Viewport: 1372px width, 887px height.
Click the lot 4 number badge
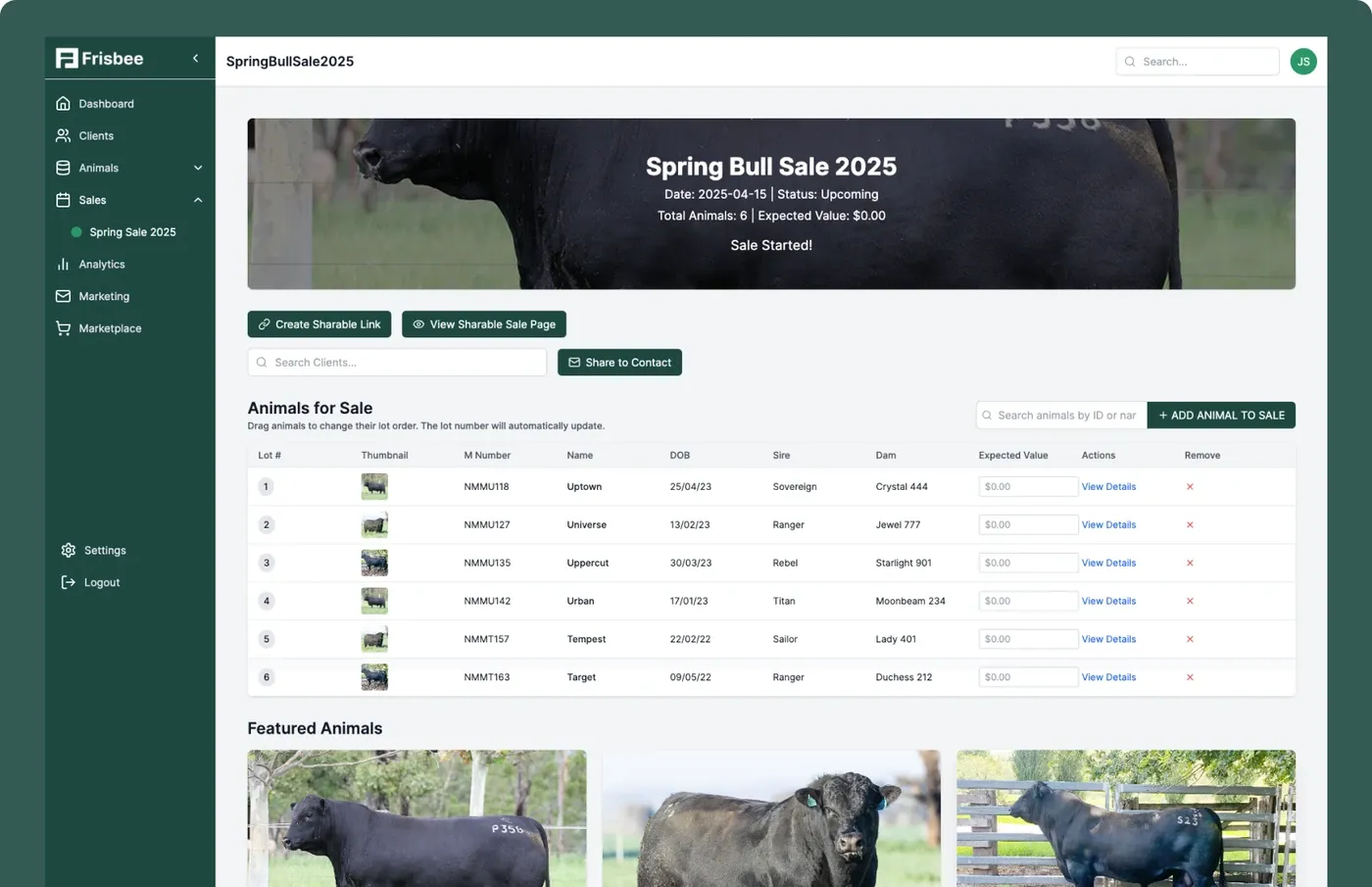[x=266, y=601]
